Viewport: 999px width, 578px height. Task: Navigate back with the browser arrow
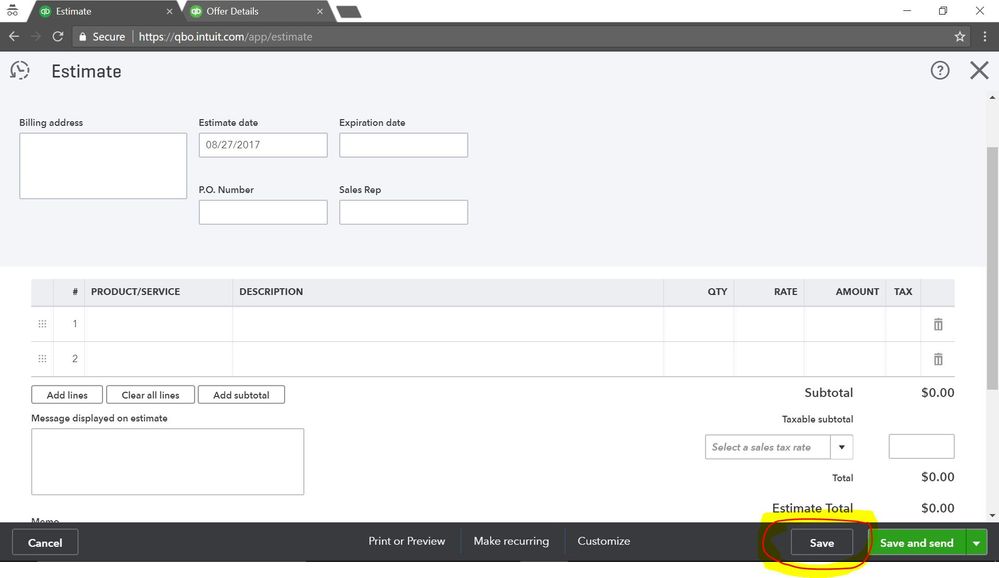(x=14, y=36)
